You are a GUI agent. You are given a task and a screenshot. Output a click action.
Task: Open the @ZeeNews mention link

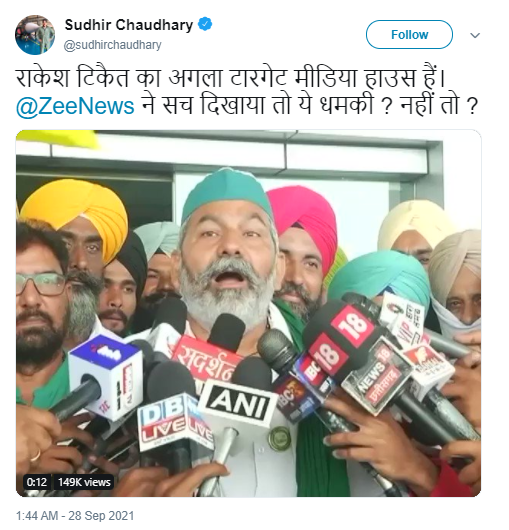[x=75, y=106]
